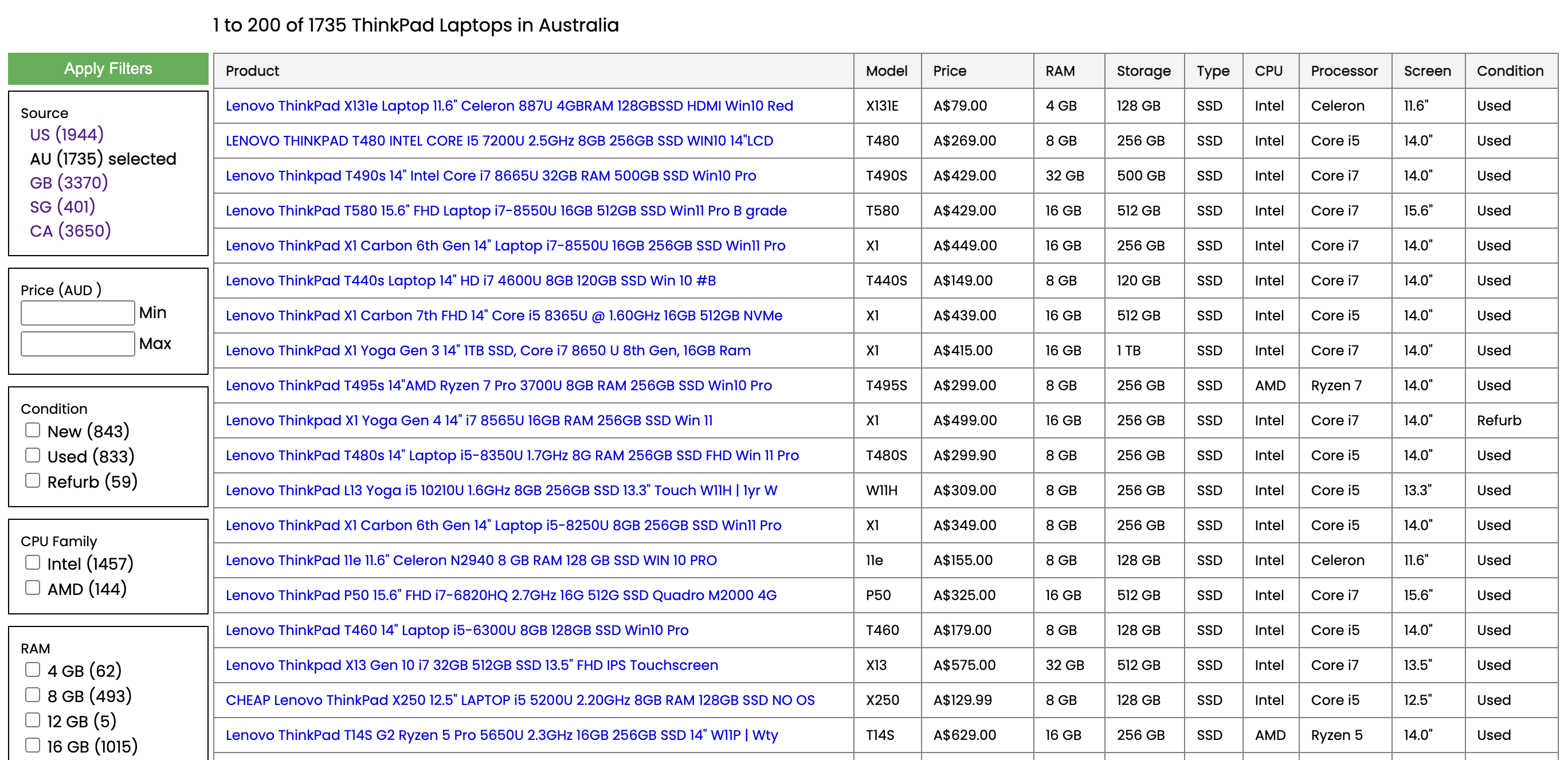Enable the 16 GB RAM filter
1568x760 pixels.
(33, 745)
